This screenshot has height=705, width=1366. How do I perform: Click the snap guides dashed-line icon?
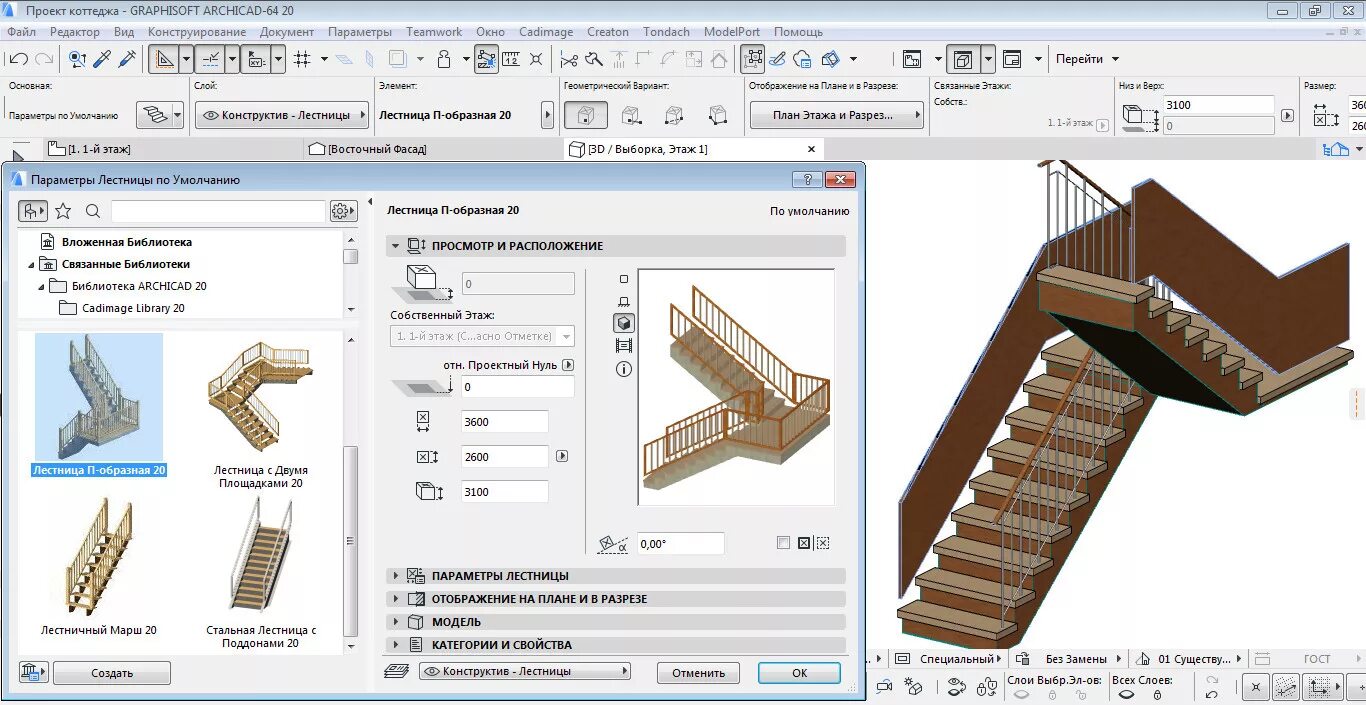209,59
